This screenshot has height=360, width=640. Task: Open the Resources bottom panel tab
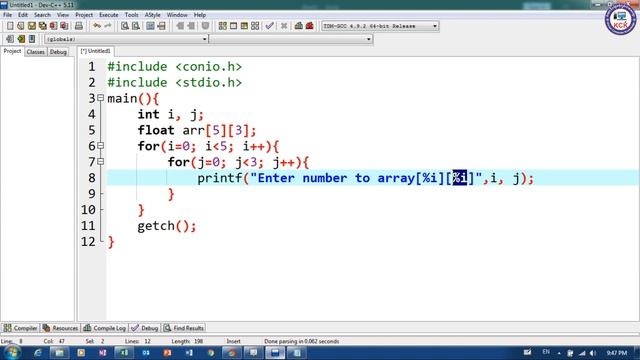60,328
